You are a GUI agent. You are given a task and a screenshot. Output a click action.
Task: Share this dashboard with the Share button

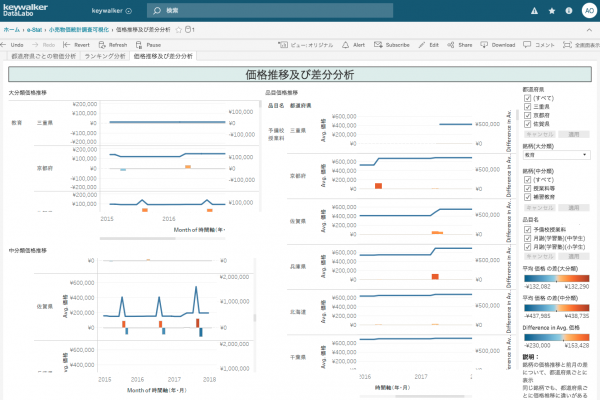460,45
